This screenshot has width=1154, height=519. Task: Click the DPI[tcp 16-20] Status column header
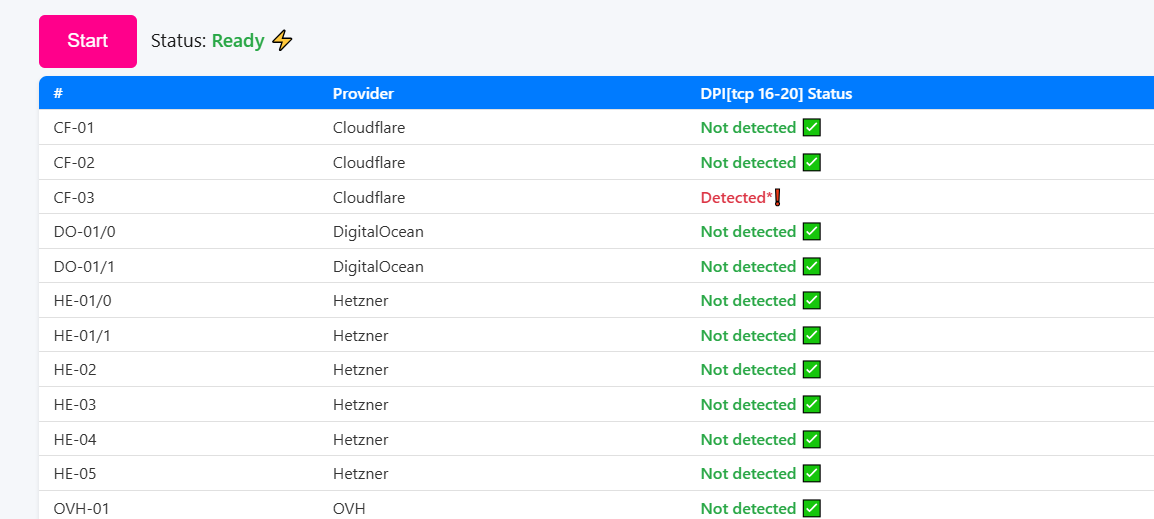[776, 93]
